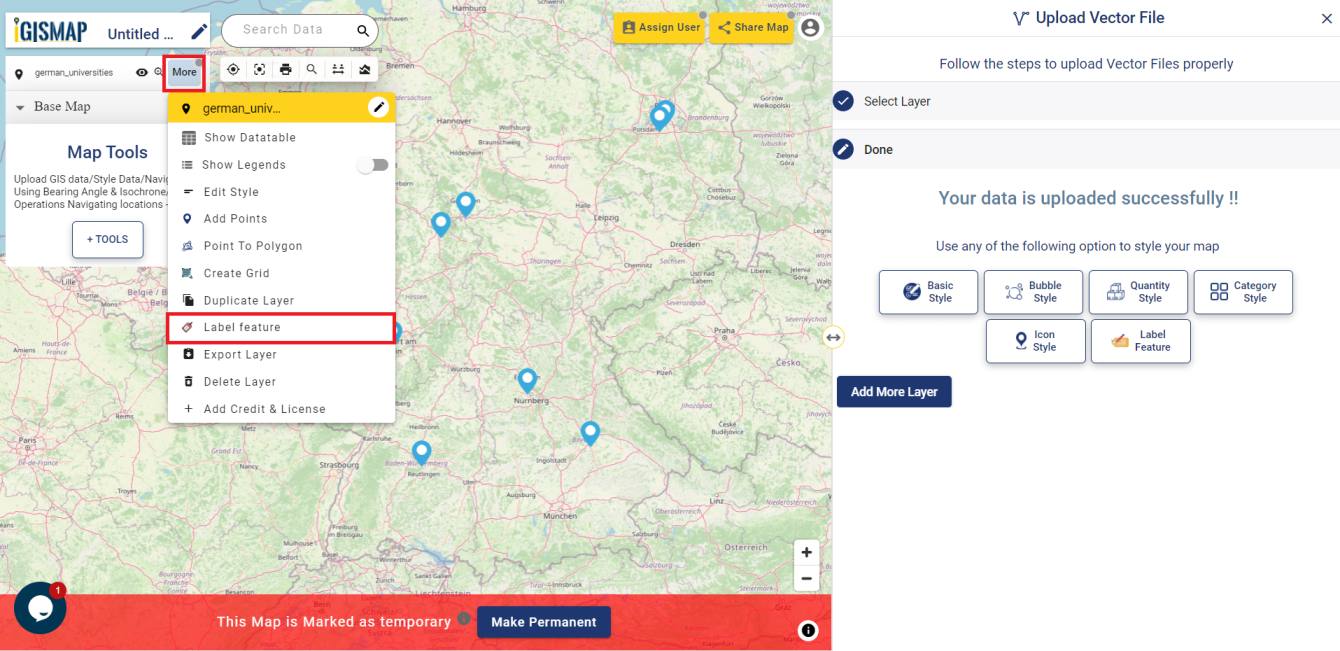Expand the user account avatar menu
1340x651 pixels.
point(808,27)
